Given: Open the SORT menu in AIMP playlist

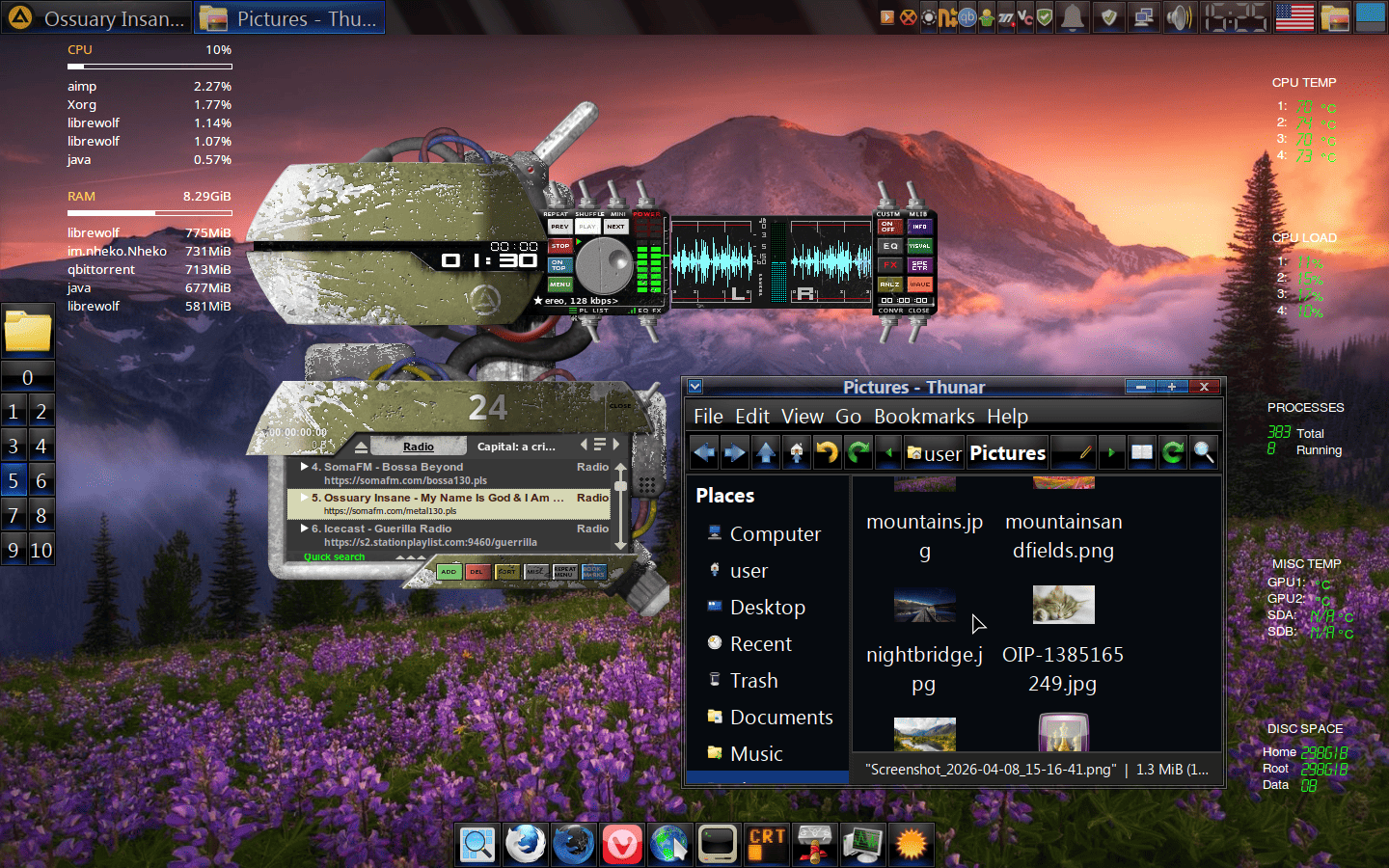Looking at the screenshot, I should [x=506, y=572].
